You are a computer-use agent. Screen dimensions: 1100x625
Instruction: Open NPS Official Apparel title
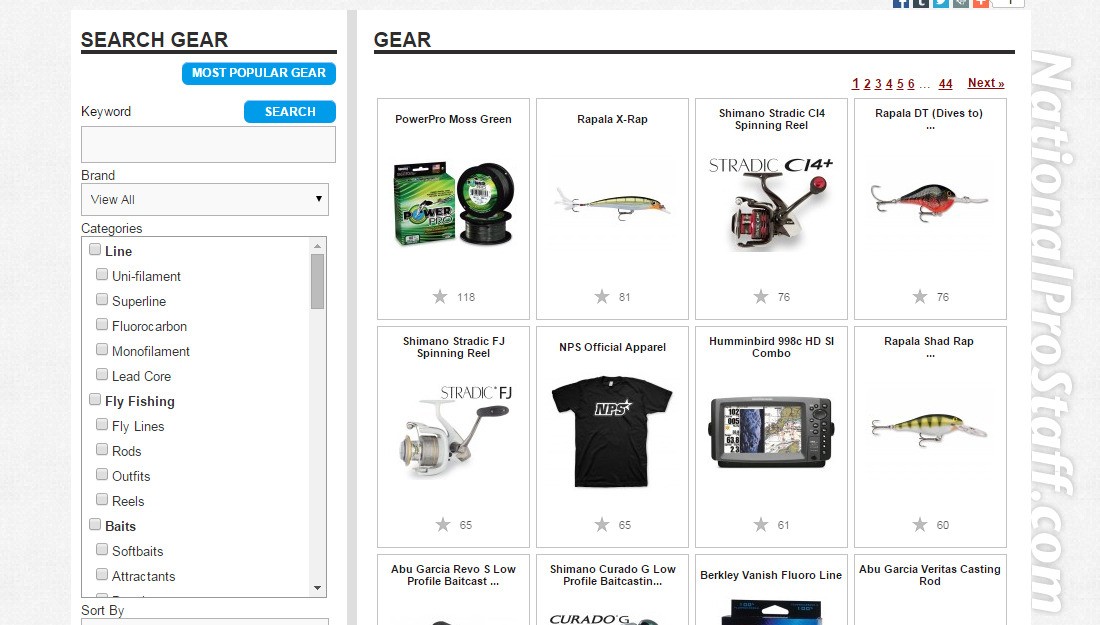612,347
